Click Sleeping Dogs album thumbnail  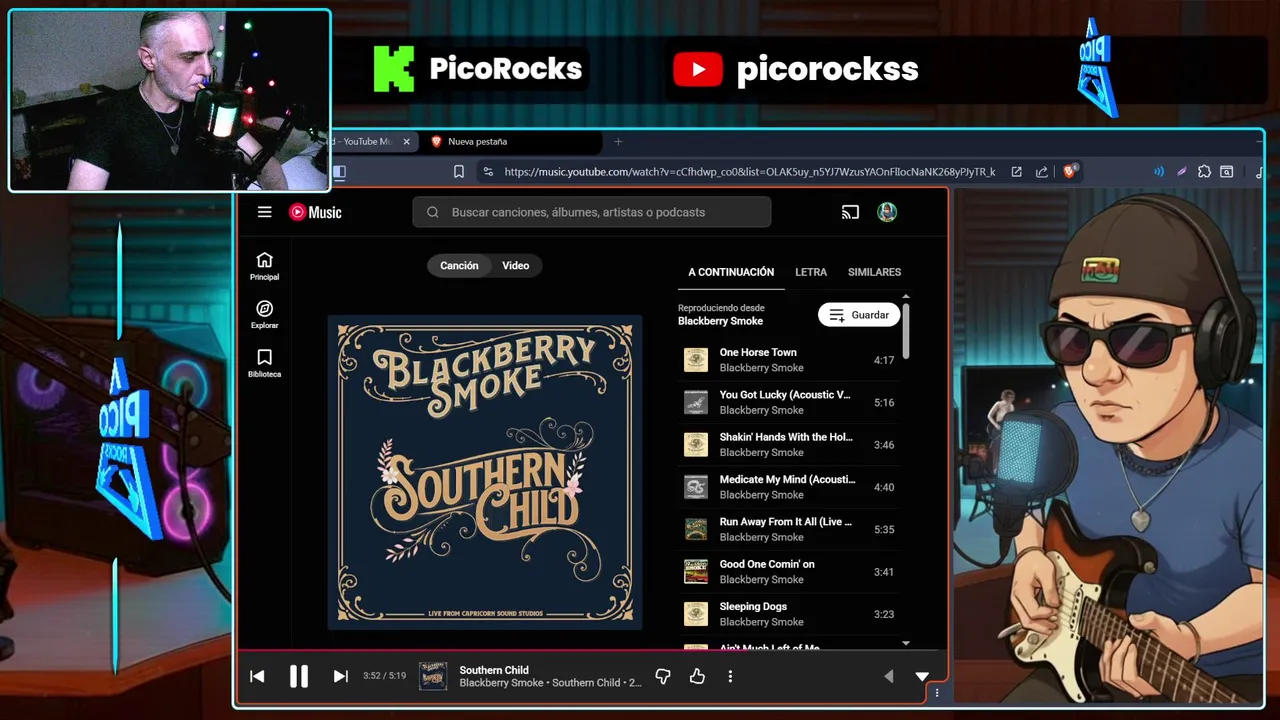tap(696, 614)
